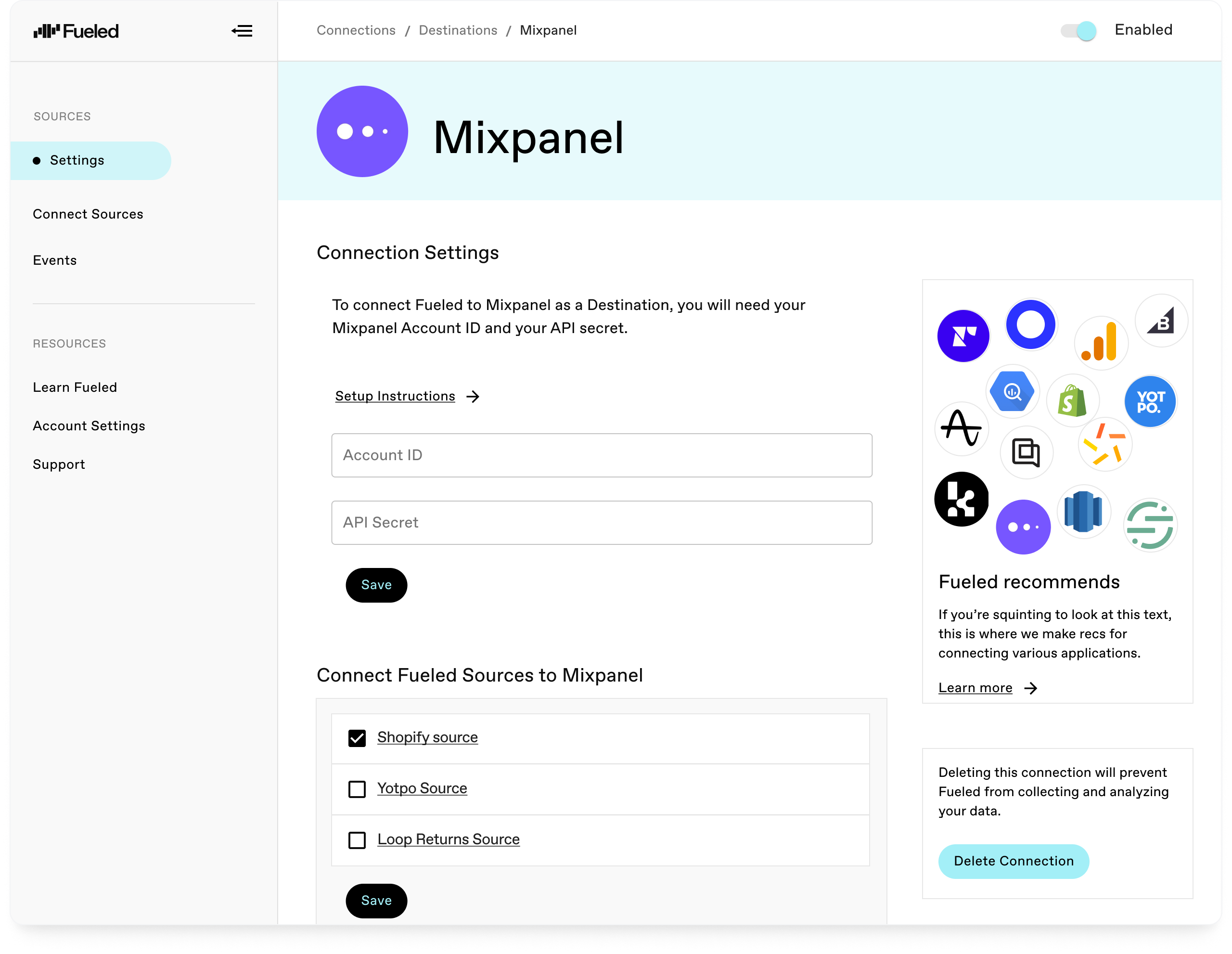
Task: Check the Shopify source checkbox
Action: pos(357,738)
